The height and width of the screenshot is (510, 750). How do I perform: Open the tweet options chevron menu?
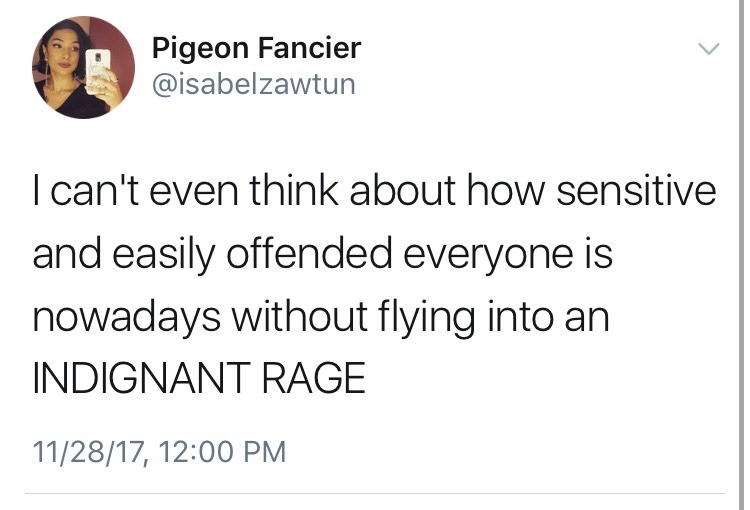pos(708,49)
